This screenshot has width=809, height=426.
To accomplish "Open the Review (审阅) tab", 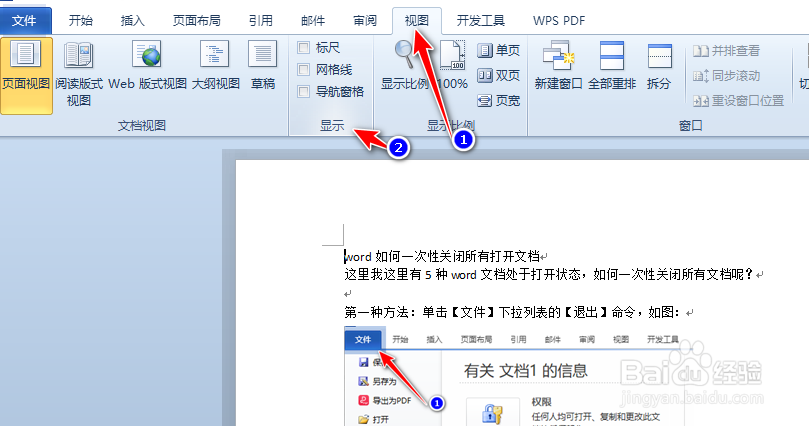I will 365,21.
